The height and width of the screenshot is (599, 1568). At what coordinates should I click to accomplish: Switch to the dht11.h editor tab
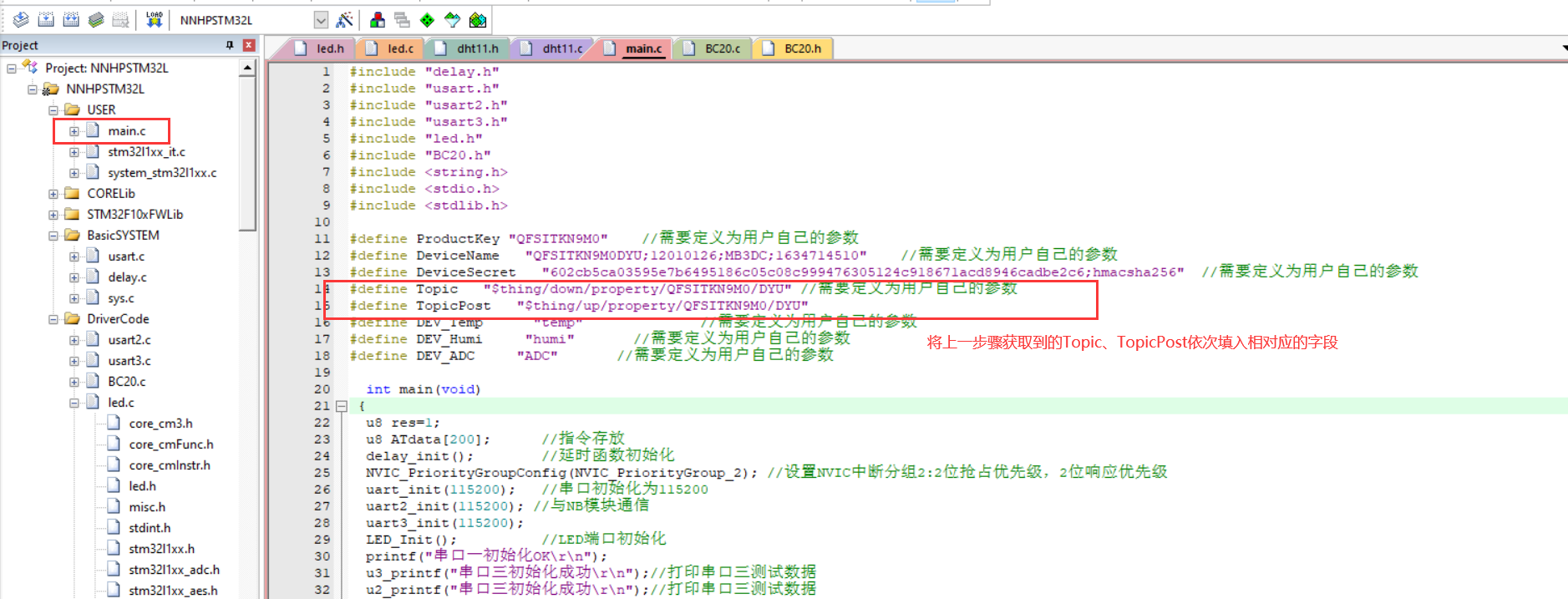pyautogui.click(x=468, y=48)
